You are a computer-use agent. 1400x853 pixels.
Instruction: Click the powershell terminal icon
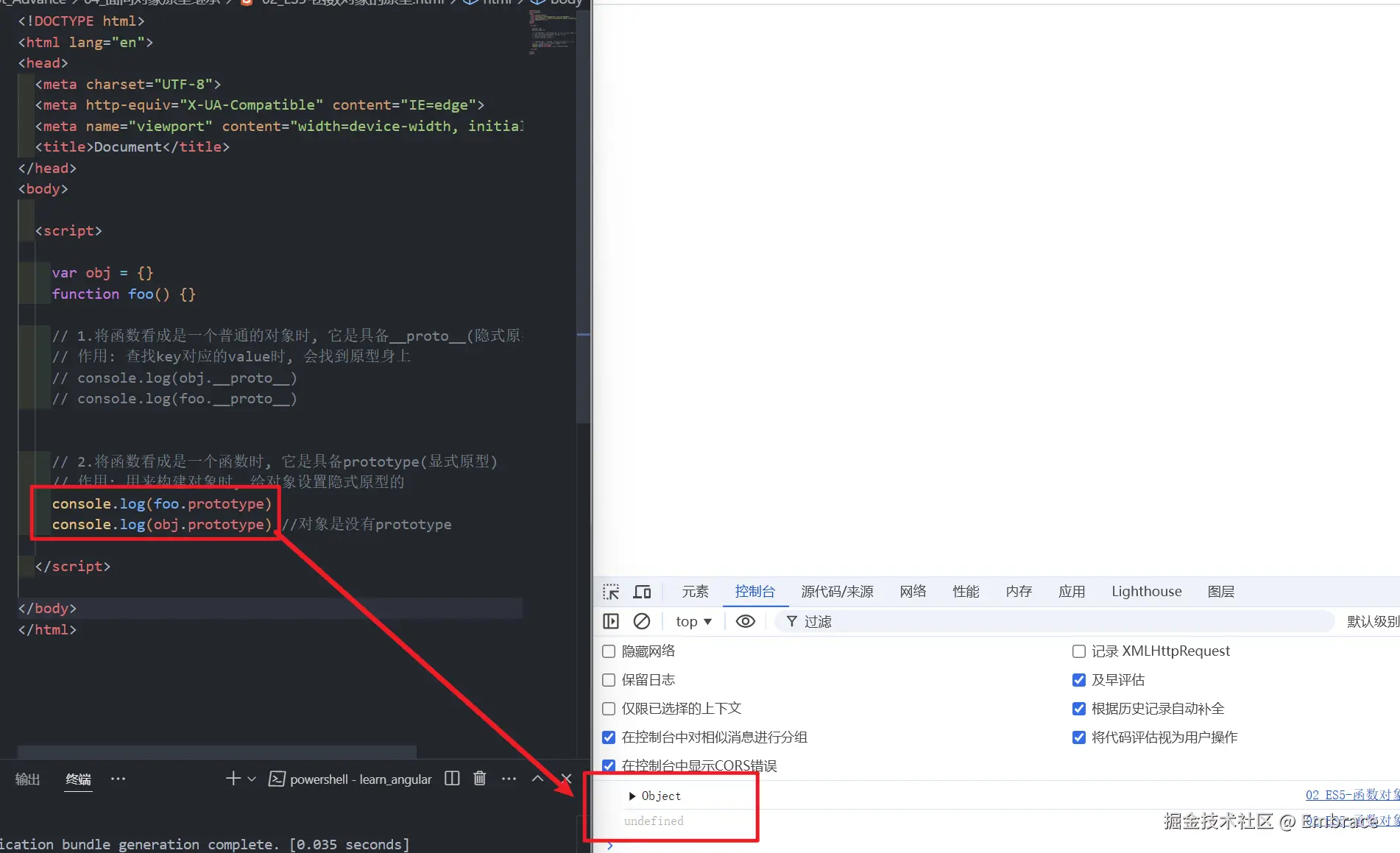click(x=277, y=779)
